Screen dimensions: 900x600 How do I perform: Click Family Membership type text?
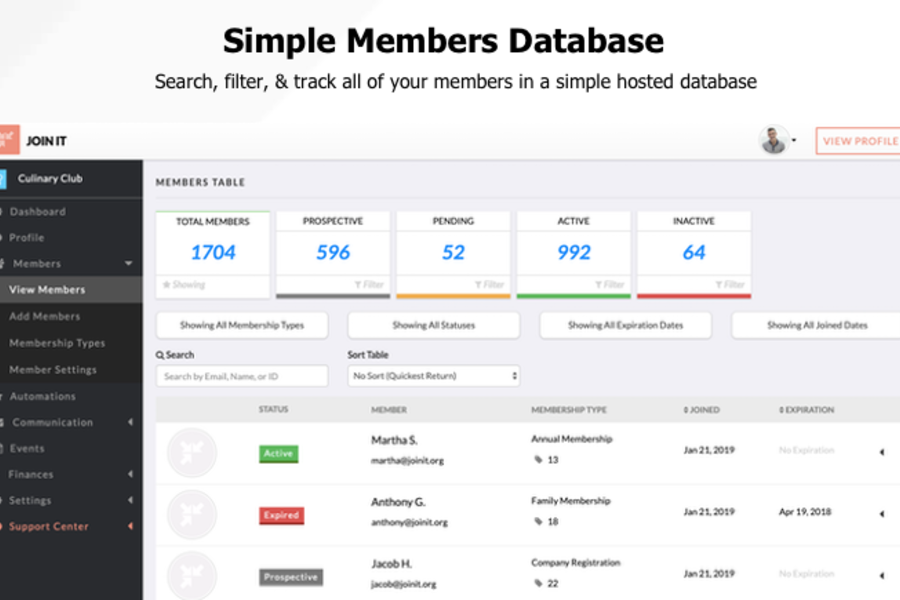[571, 501]
